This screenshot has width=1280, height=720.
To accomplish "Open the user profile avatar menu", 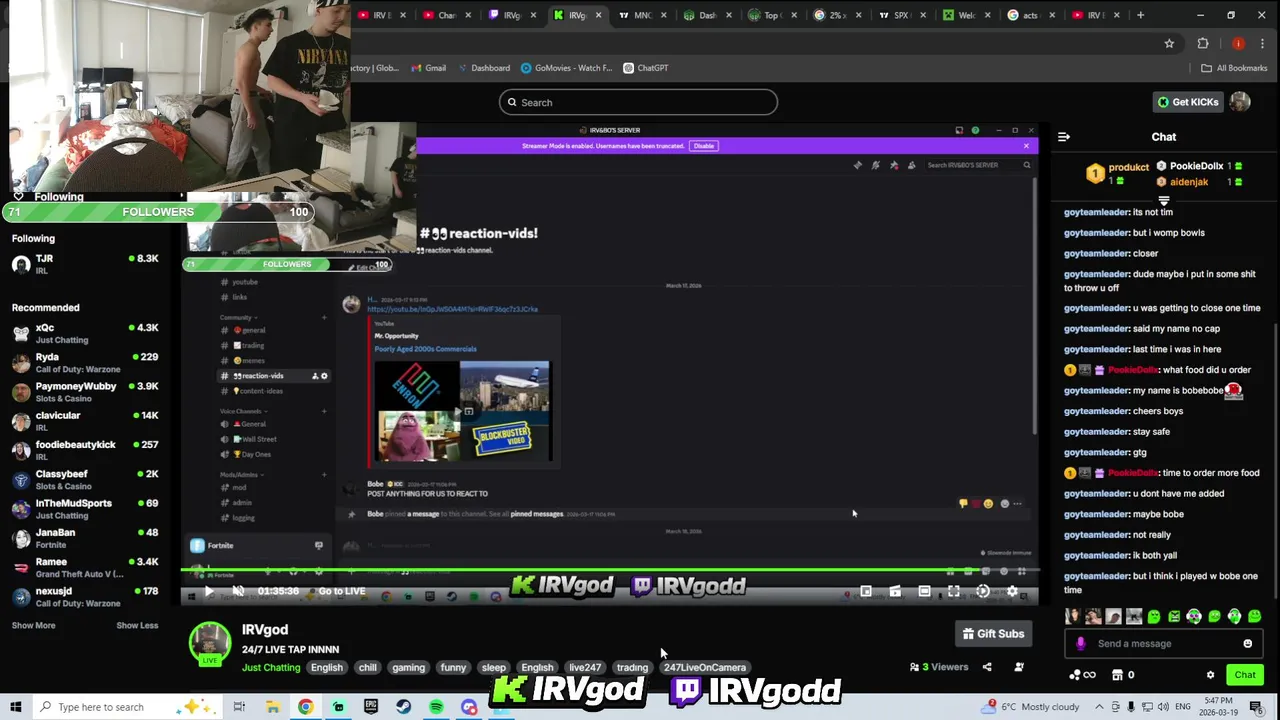I will coord(1240,102).
